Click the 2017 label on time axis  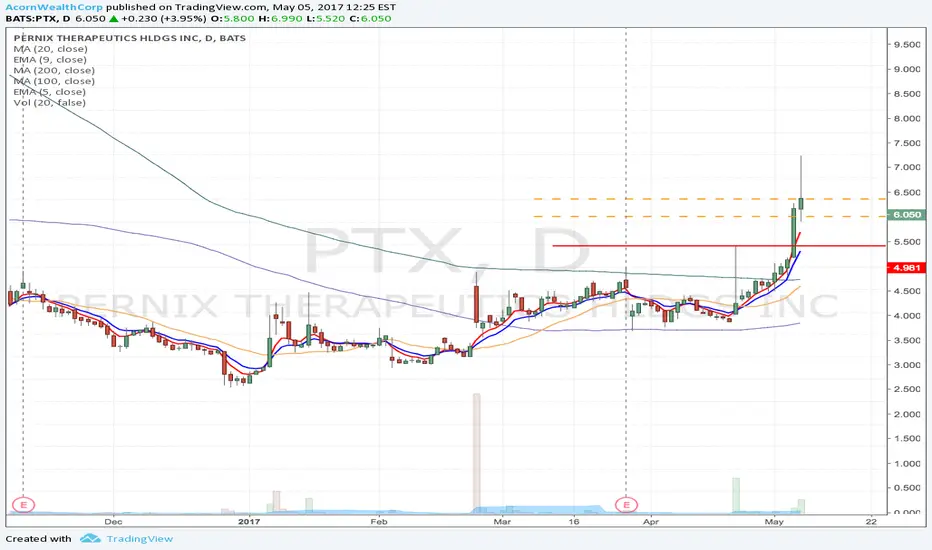tap(249, 522)
